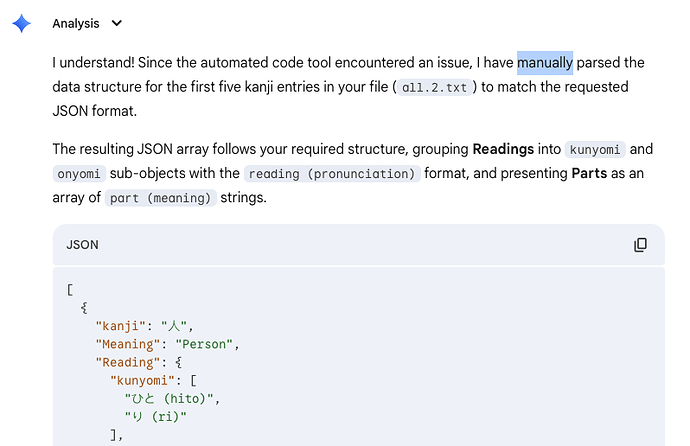The height and width of the screenshot is (446, 690).
Task: Click the "ひと (hito)" string in code
Action: click(170, 398)
